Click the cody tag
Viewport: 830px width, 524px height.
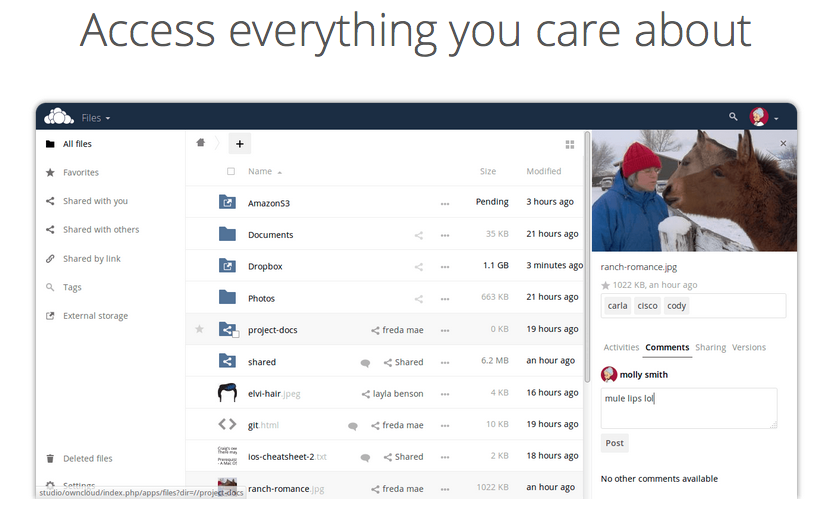coord(676,305)
